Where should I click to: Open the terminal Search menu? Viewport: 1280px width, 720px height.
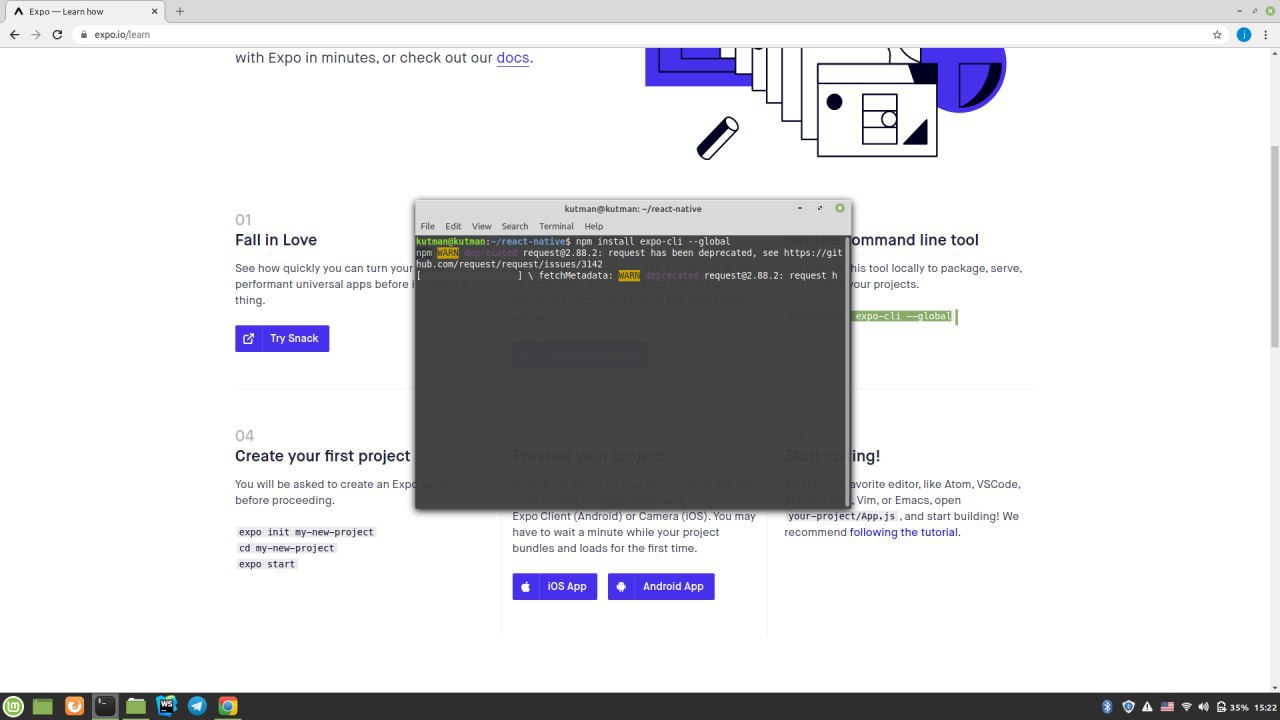515,226
